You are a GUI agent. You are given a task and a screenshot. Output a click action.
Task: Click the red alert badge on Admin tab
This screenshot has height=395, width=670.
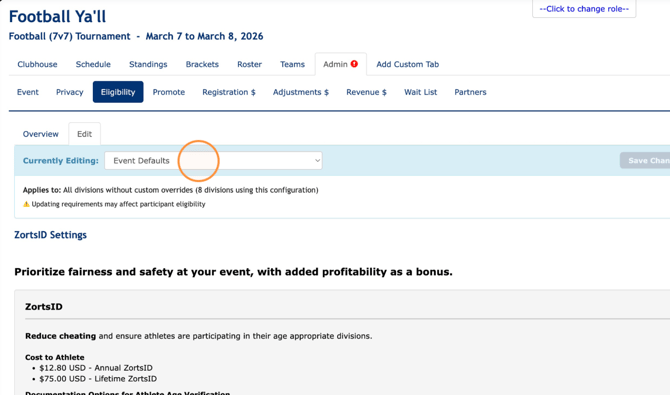(354, 64)
